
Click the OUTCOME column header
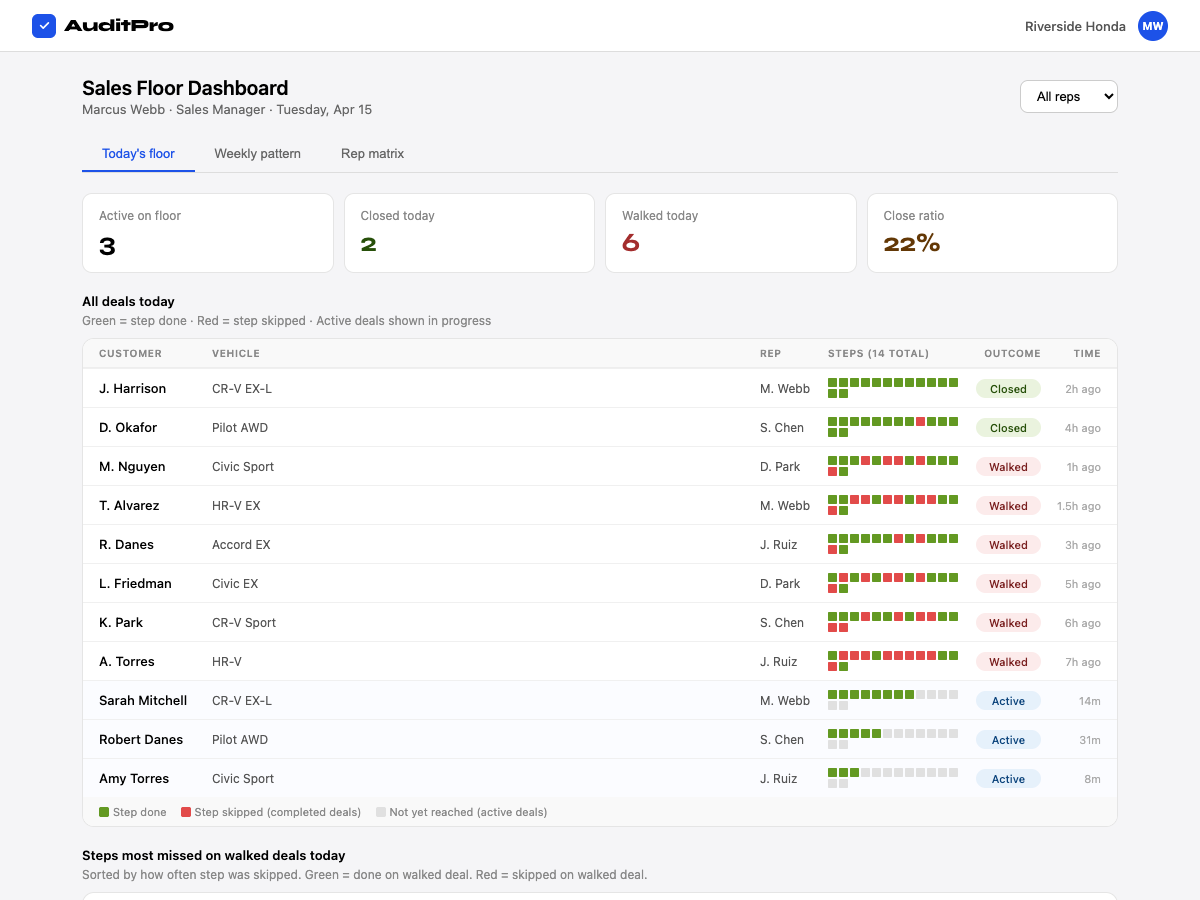click(1012, 354)
